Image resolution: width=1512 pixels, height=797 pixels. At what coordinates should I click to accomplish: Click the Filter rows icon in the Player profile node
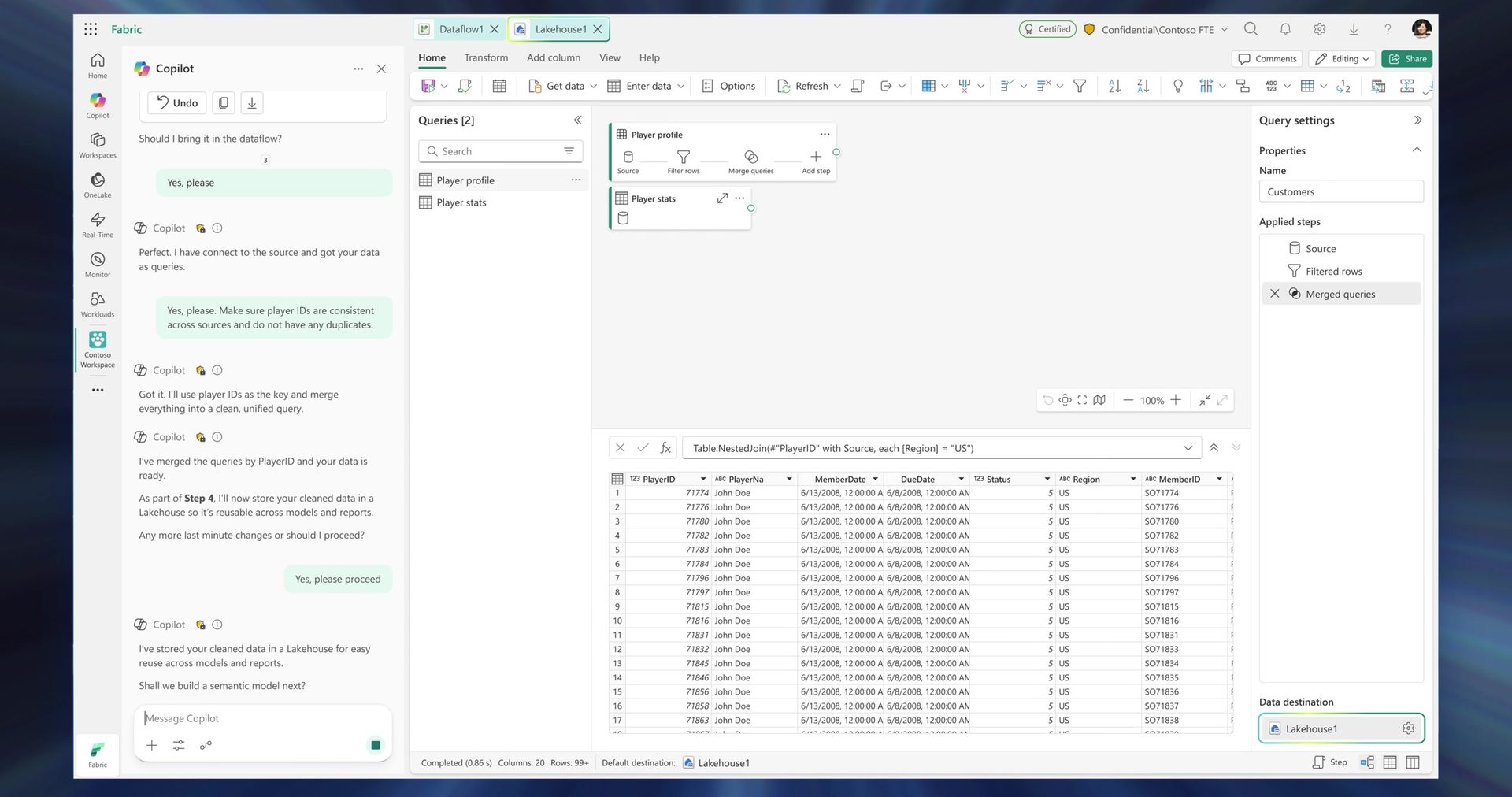[684, 158]
